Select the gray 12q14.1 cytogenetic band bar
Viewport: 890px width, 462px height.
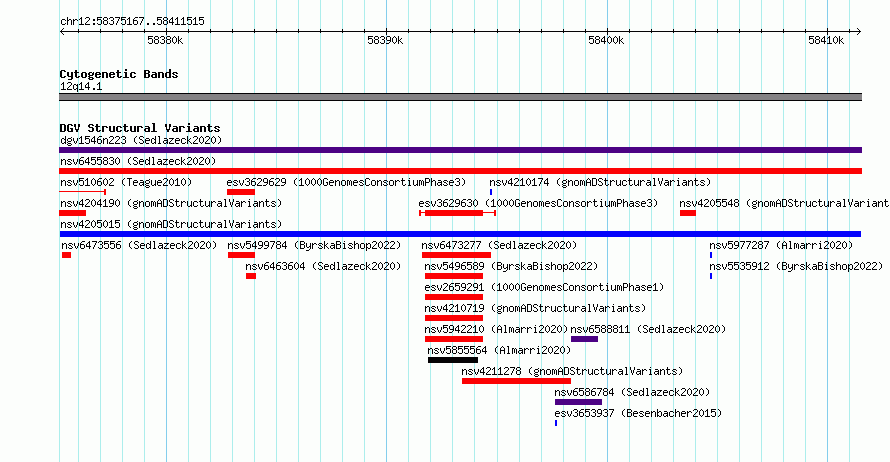pyautogui.click(x=460, y=97)
